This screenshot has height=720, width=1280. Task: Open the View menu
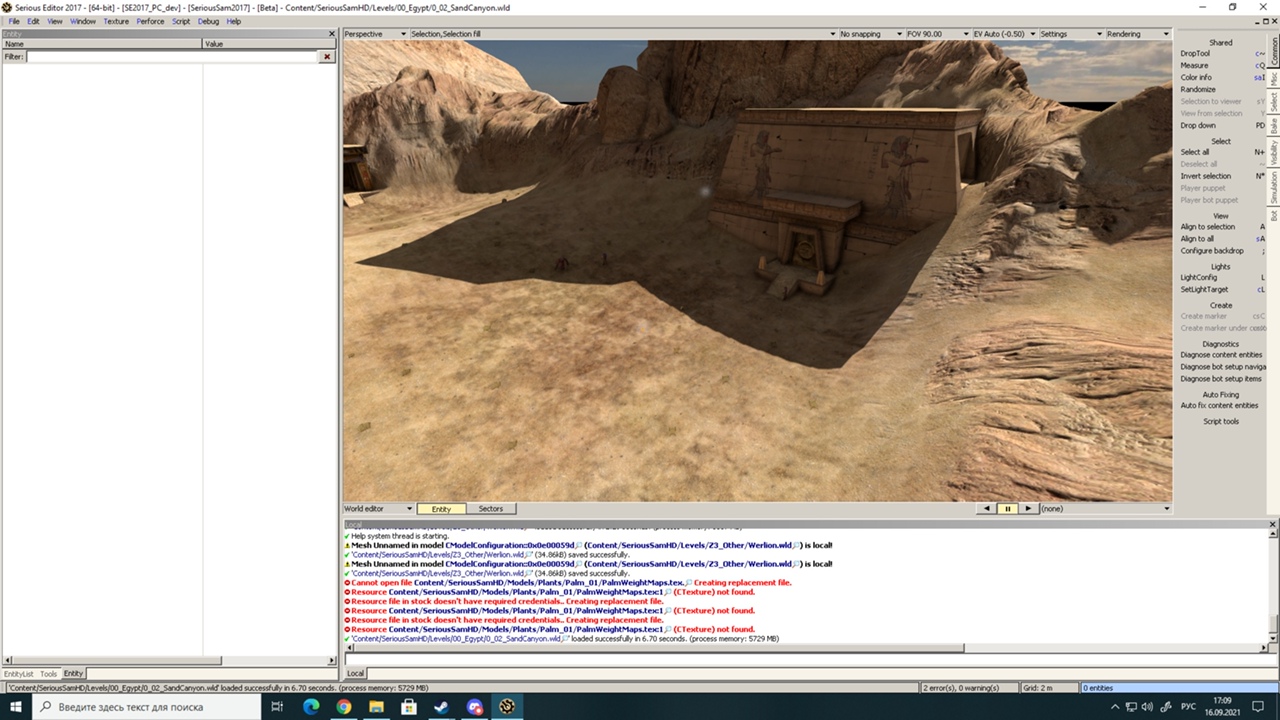coord(55,21)
